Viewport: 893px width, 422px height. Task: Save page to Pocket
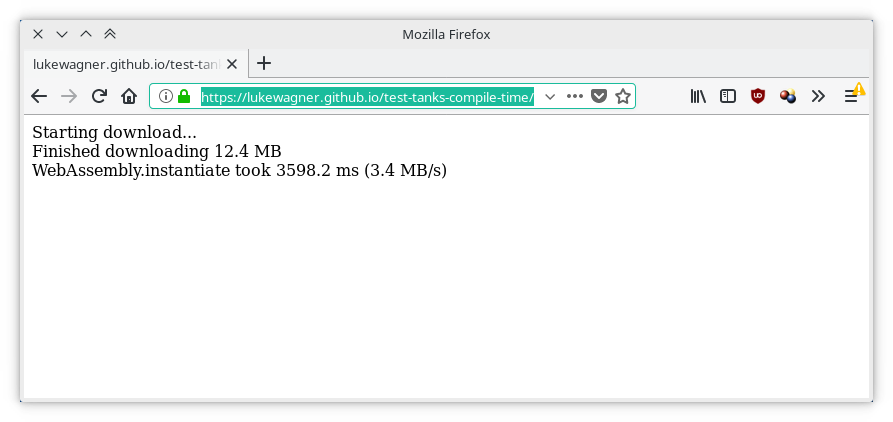[x=599, y=96]
